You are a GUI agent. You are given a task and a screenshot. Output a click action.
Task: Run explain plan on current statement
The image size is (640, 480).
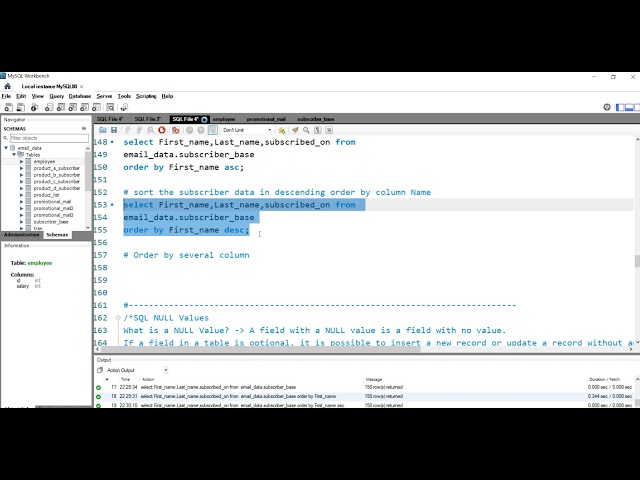[151, 130]
